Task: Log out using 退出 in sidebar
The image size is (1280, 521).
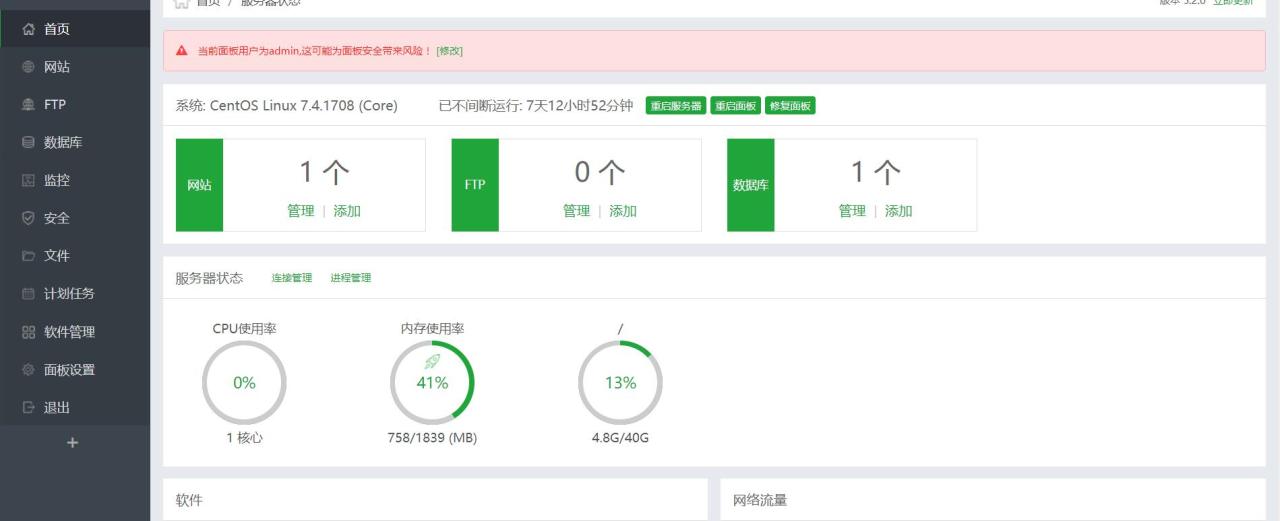Action: pos(56,408)
